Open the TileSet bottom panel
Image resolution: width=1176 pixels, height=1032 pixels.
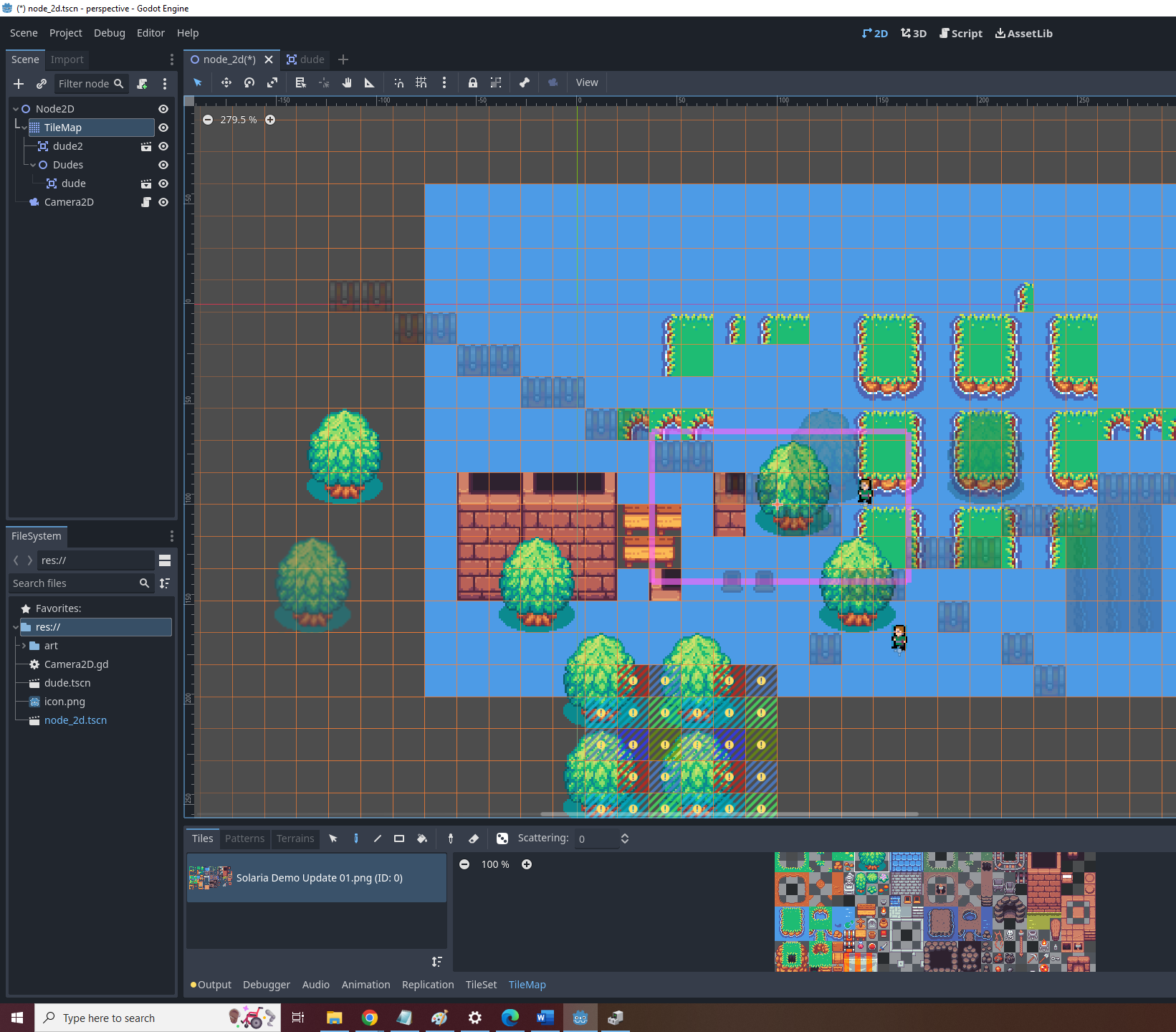(481, 984)
